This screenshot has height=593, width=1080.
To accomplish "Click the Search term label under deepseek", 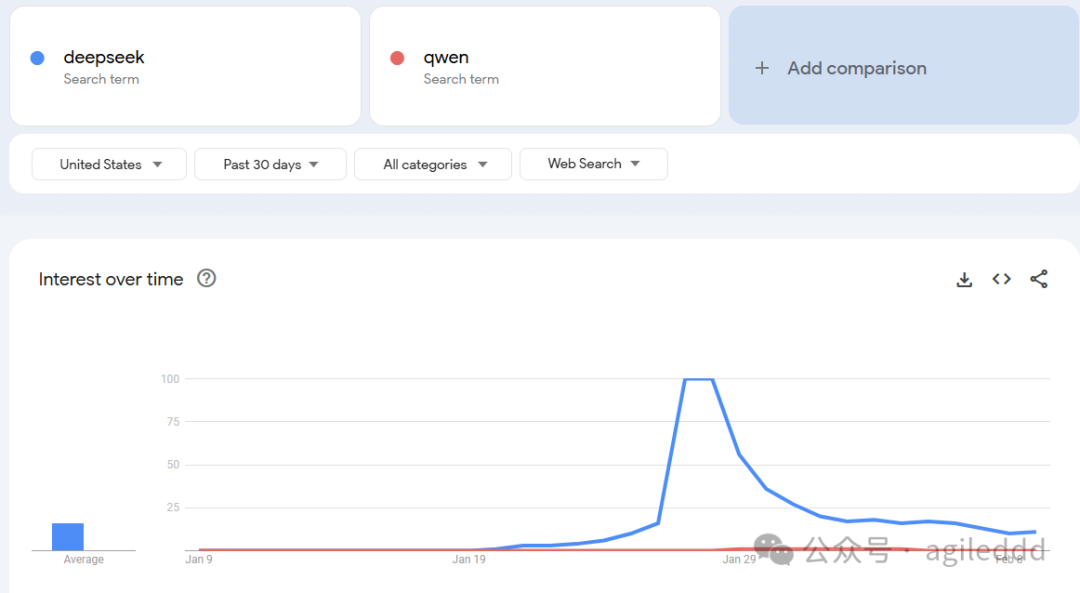I will pyautogui.click(x=101, y=79).
